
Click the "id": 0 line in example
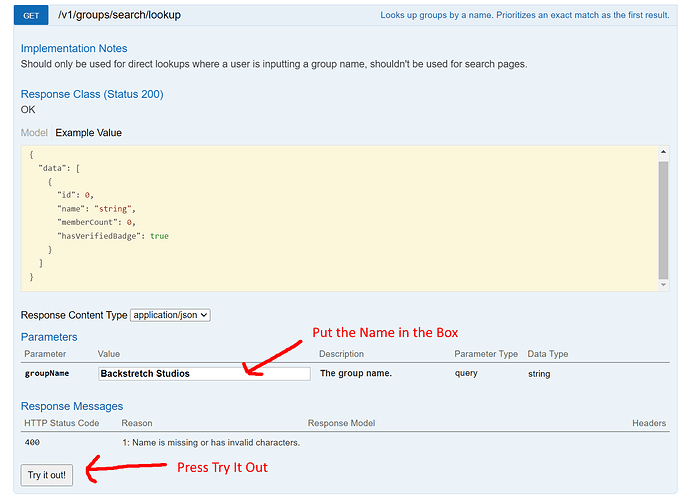pos(75,195)
